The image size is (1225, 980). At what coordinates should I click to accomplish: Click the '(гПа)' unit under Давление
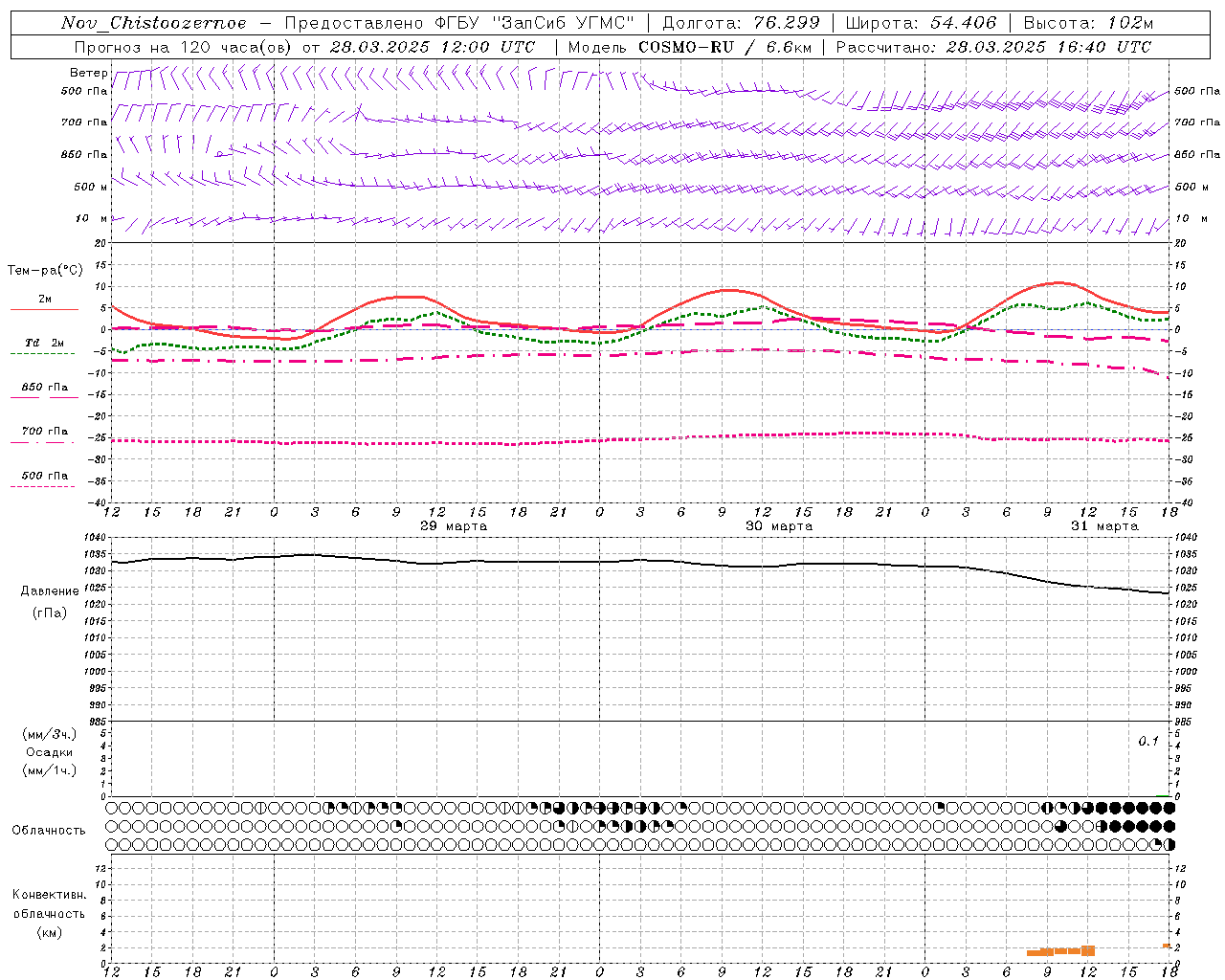(x=50, y=613)
